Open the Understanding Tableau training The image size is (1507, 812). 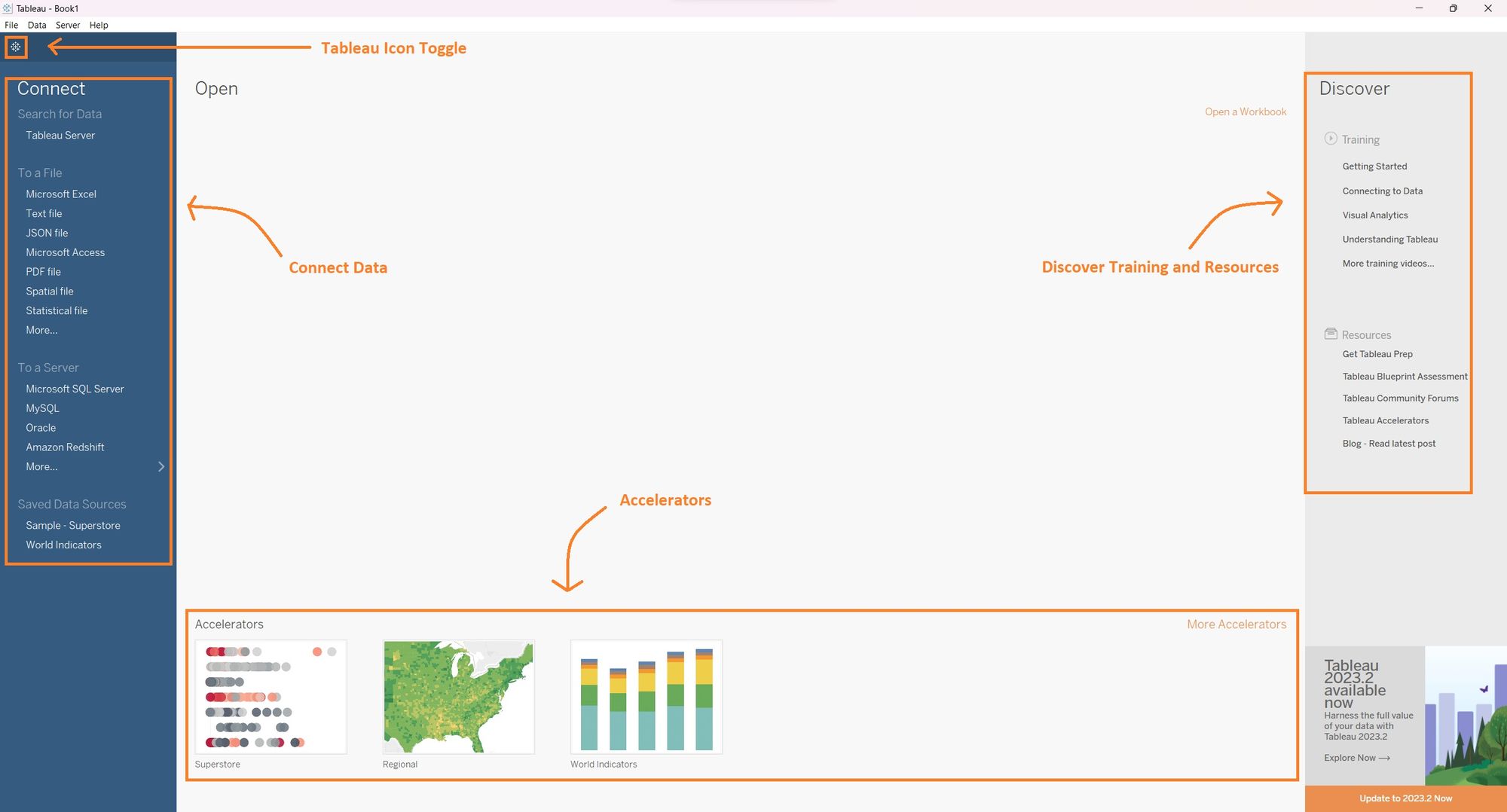[x=1389, y=240]
